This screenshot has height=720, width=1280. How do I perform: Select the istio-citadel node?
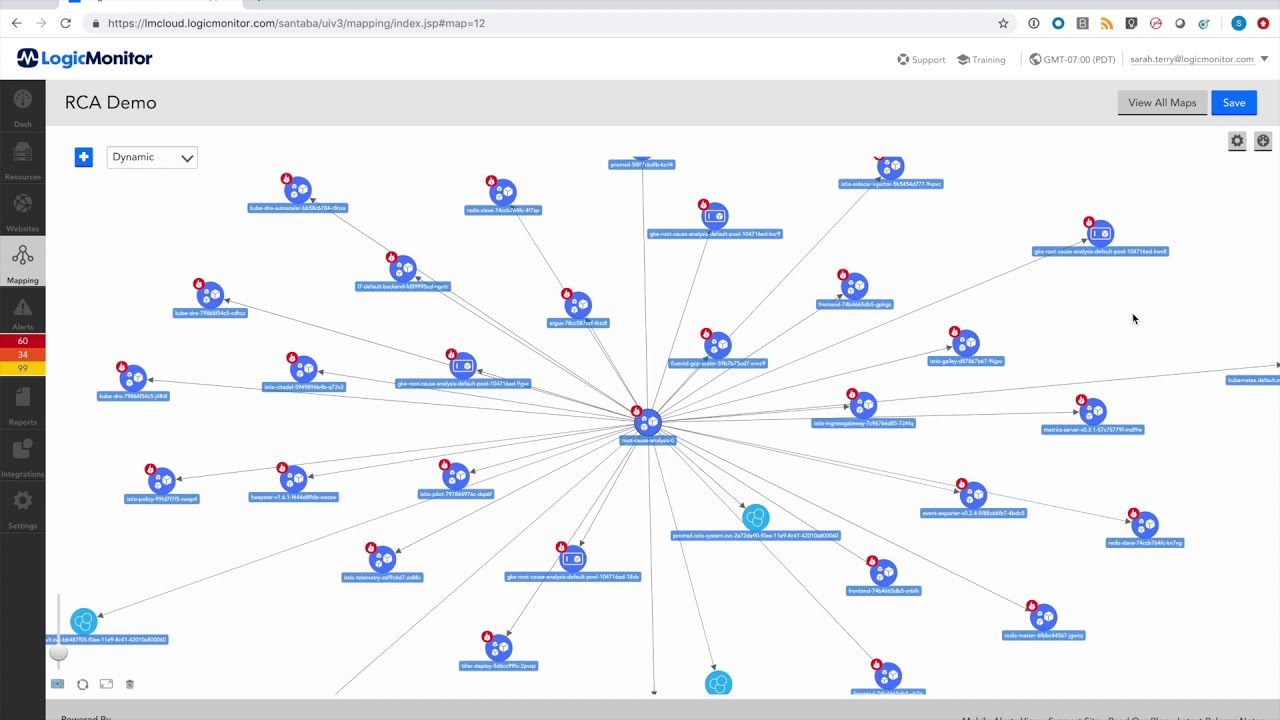tap(303, 368)
